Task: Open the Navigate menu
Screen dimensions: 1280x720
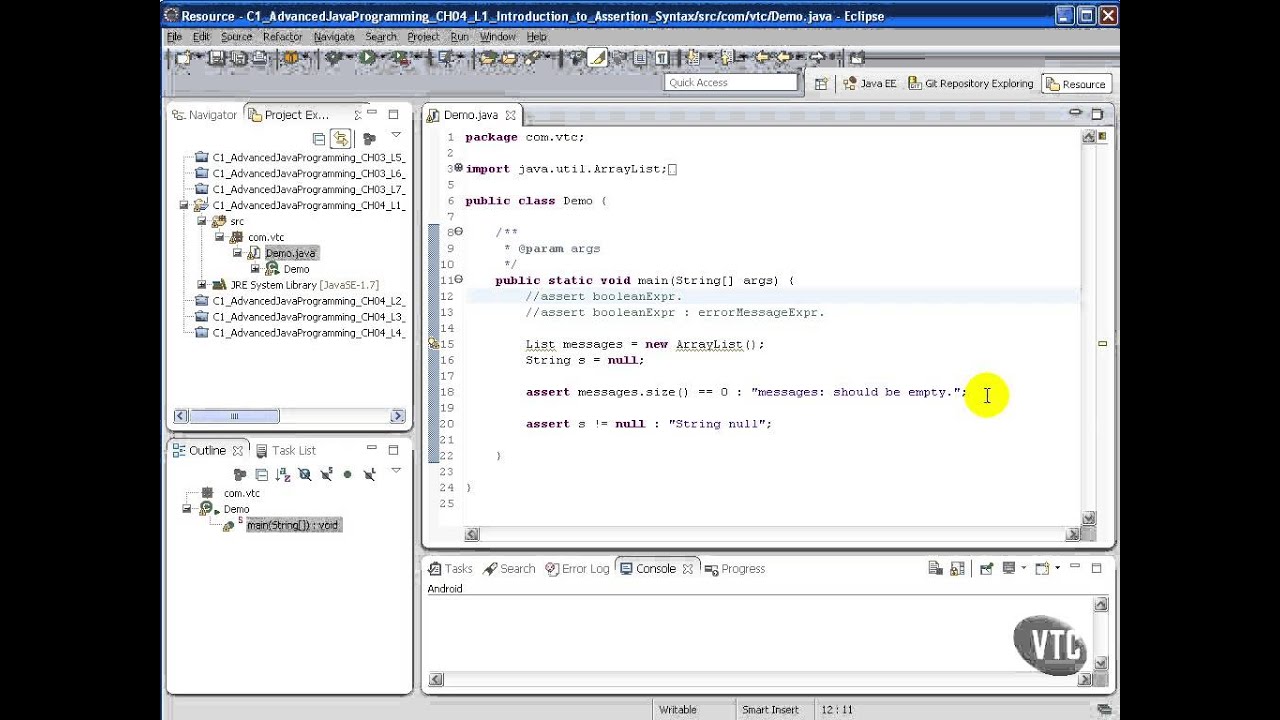Action: pyautogui.click(x=334, y=37)
